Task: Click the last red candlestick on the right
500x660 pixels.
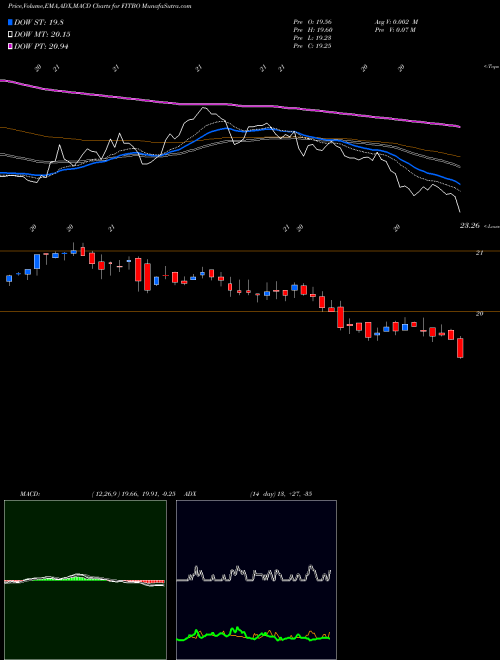Action: (x=460, y=348)
